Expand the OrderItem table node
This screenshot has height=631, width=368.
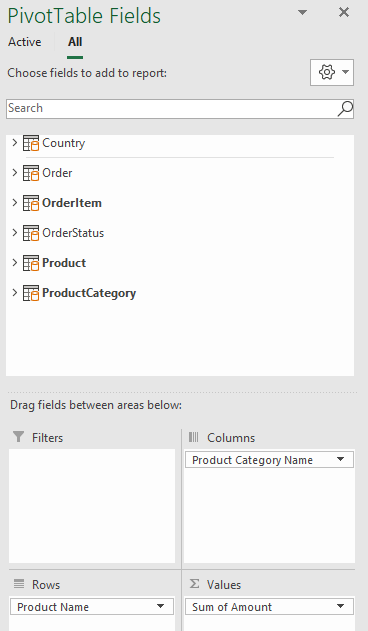coord(14,202)
